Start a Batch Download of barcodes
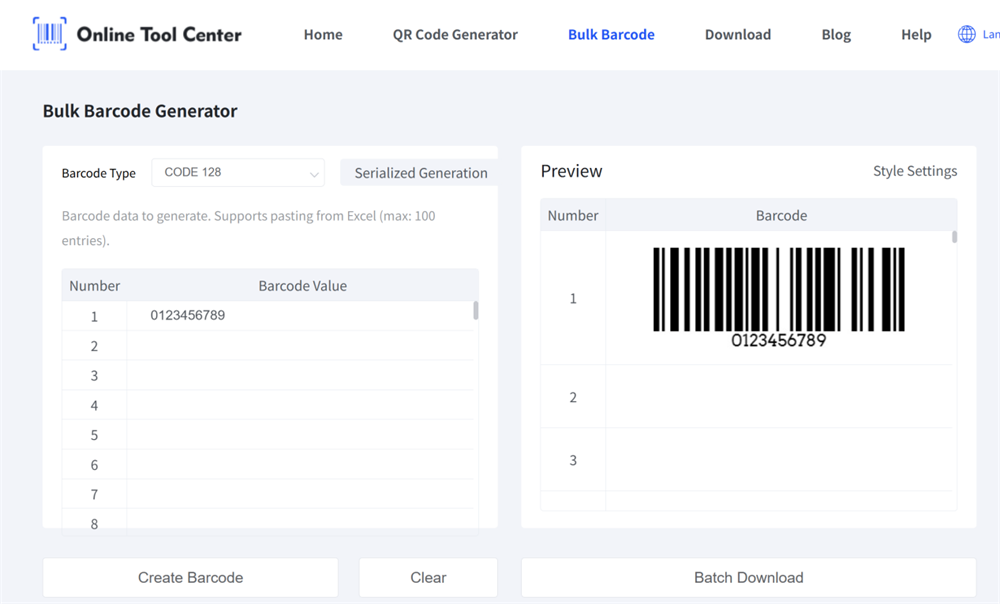This screenshot has width=1000, height=604. 748,577
